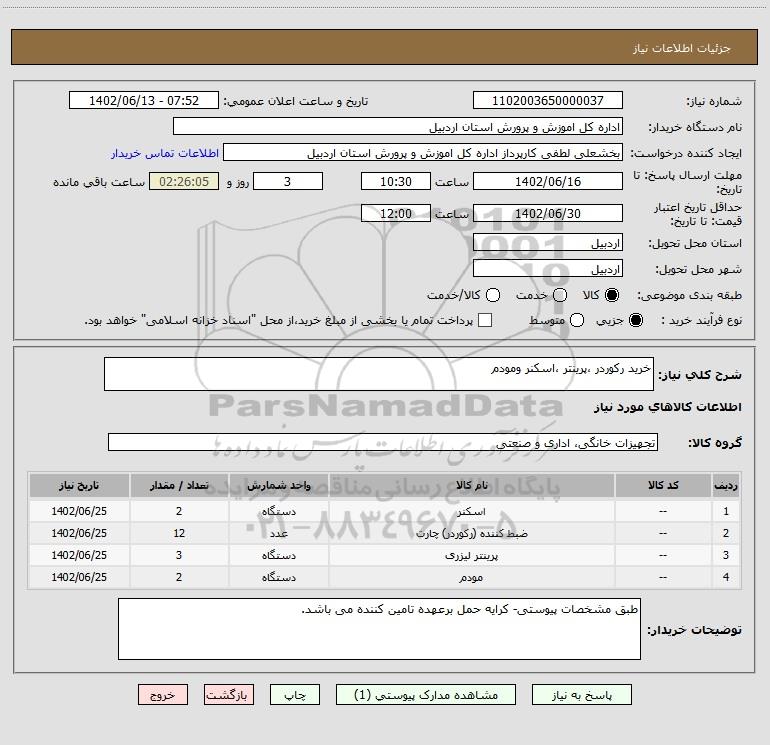Click the کد کالا column header

coord(663,485)
